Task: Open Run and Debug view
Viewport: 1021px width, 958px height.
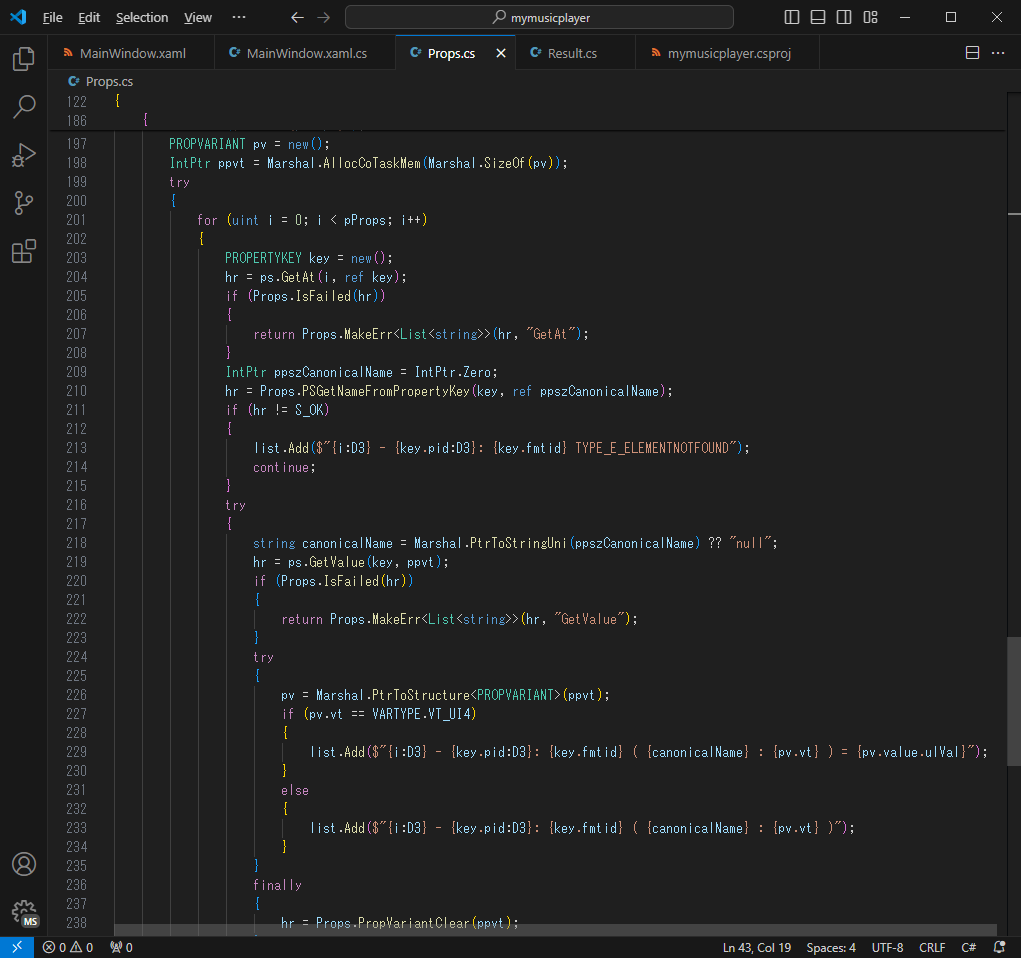Action: (24, 155)
